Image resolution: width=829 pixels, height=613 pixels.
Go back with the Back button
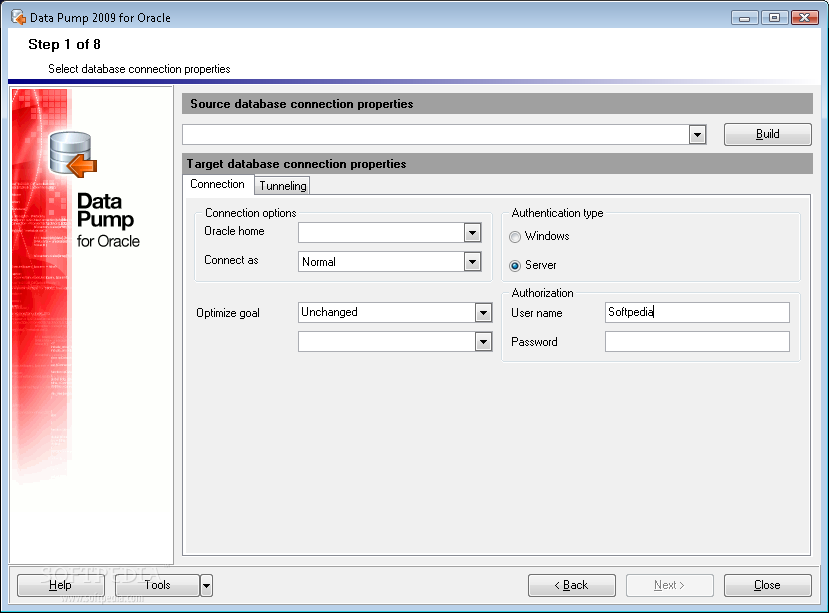point(572,585)
